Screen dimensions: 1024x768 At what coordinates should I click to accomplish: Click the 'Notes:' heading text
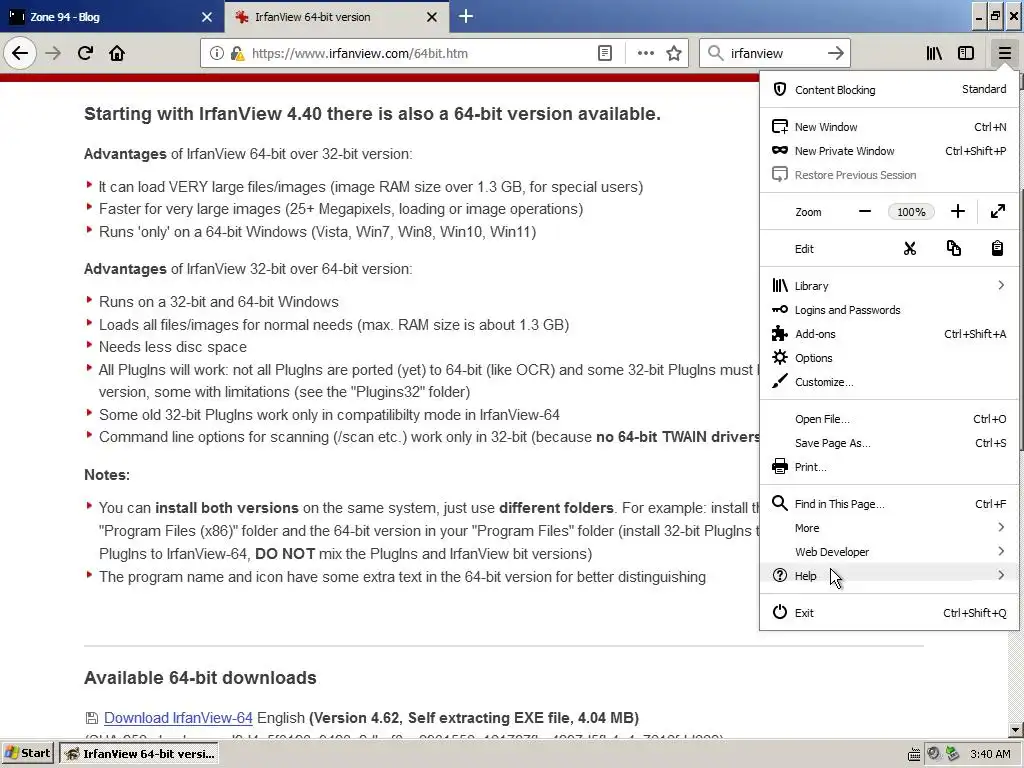point(106,475)
